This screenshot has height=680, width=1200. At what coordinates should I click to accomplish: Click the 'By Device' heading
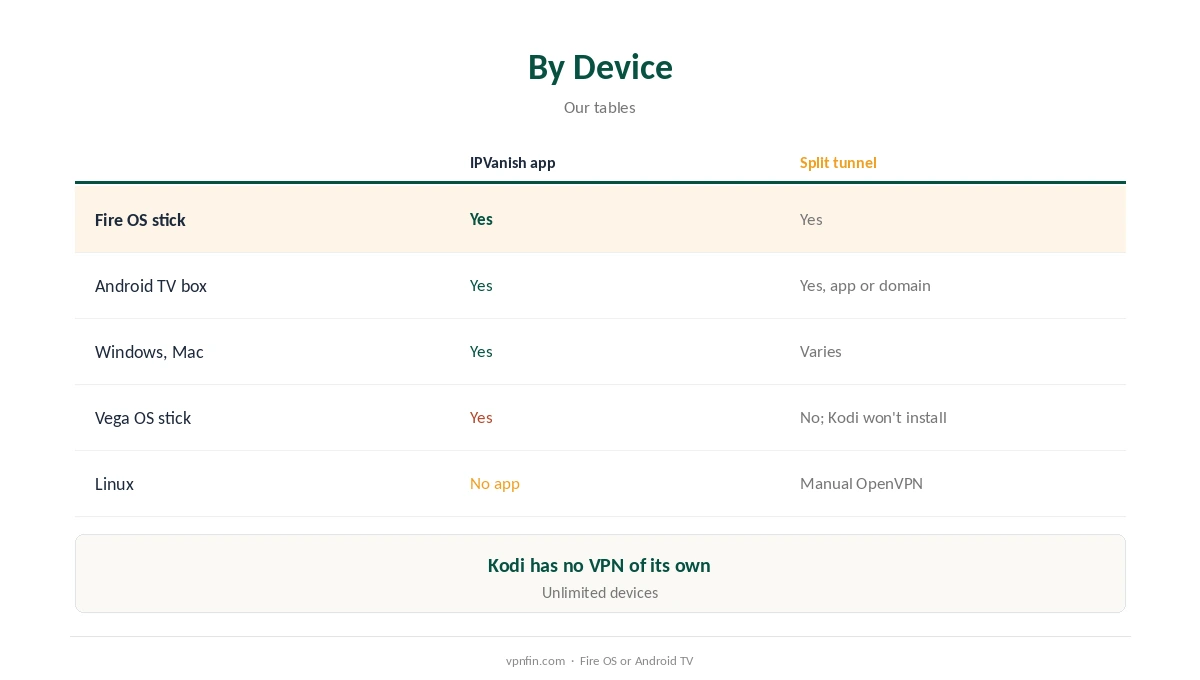(x=600, y=67)
